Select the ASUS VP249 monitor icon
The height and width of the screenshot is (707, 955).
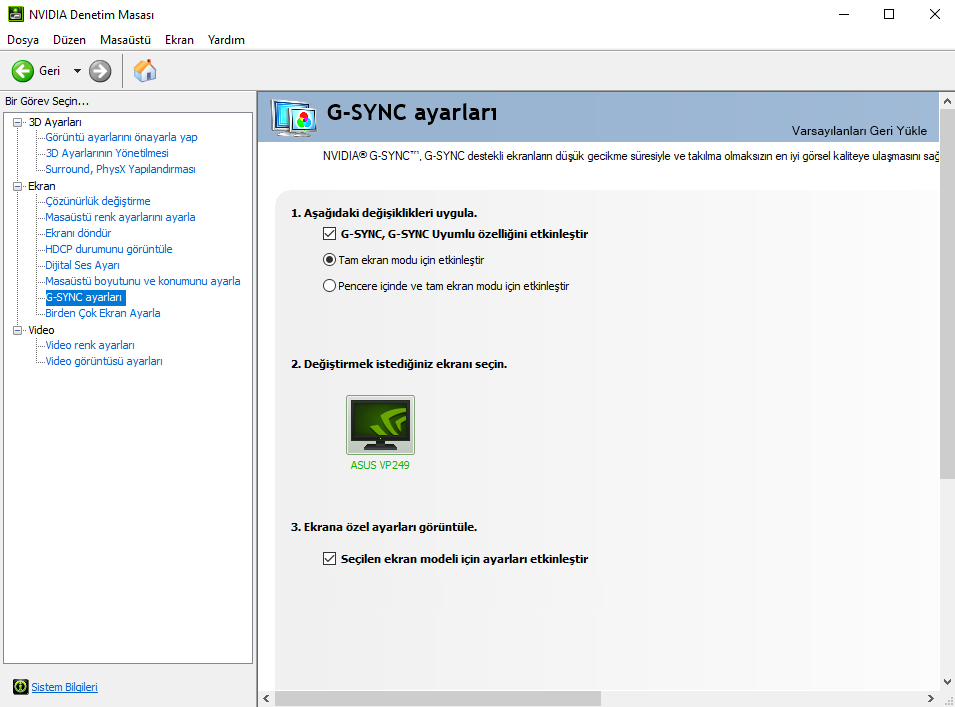pos(379,424)
